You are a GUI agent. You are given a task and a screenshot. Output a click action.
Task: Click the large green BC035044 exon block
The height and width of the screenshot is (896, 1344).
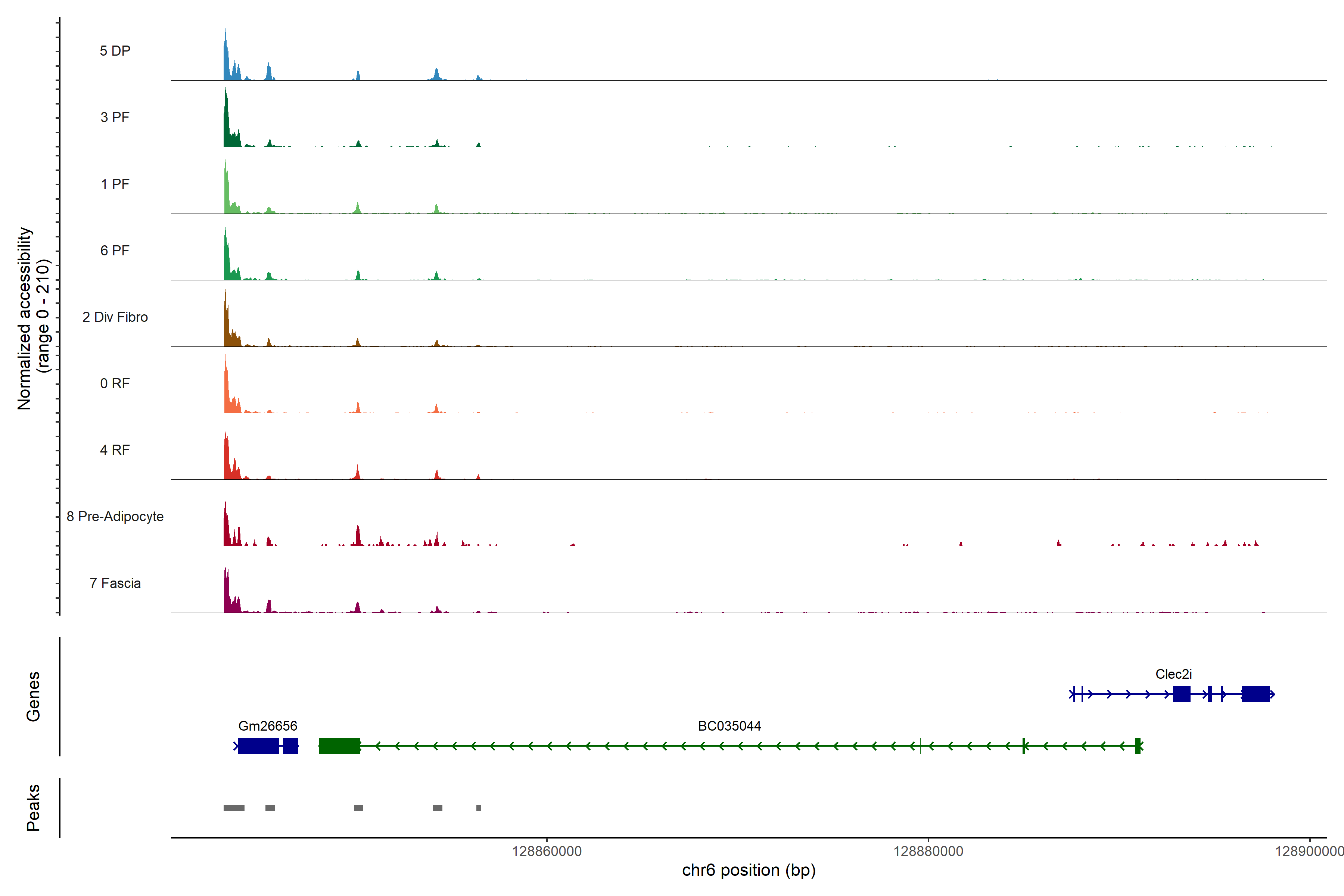click(x=339, y=746)
